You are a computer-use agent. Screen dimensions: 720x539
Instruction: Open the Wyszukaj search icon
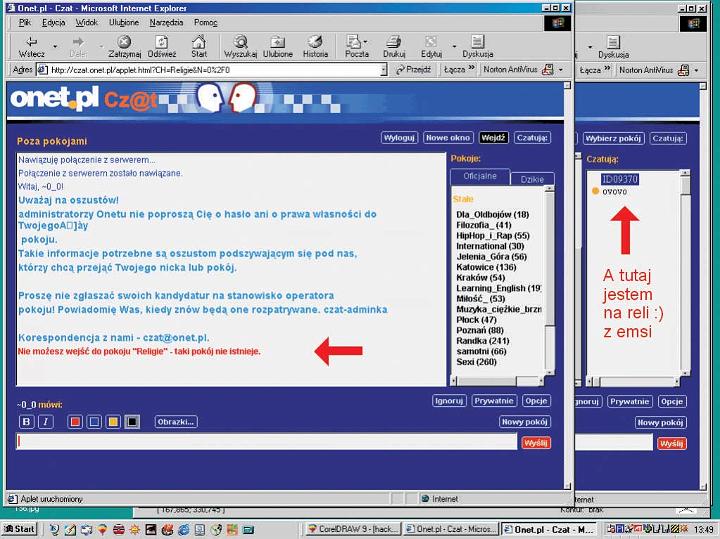(x=240, y=42)
